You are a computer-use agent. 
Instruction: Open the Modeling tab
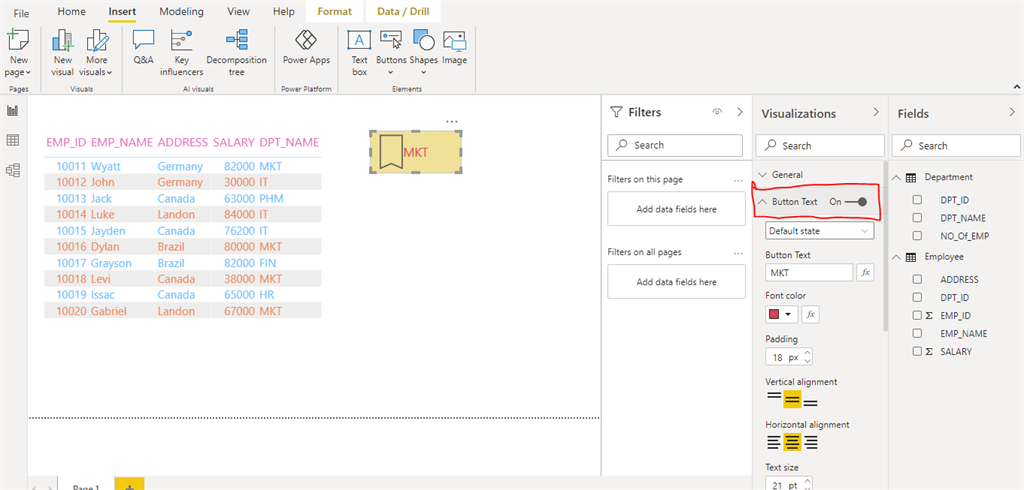click(x=182, y=12)
